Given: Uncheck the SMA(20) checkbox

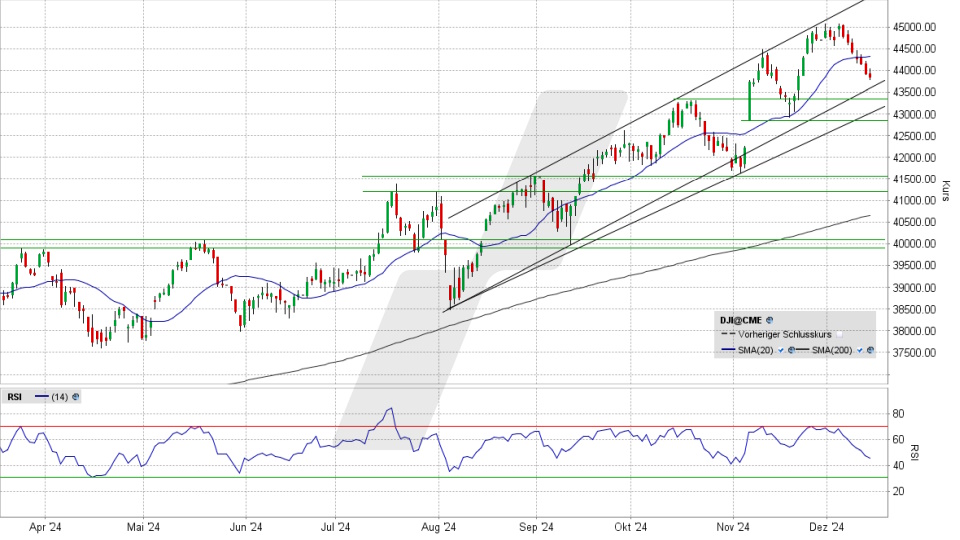Looking at the screenshot, I should 781,350.
